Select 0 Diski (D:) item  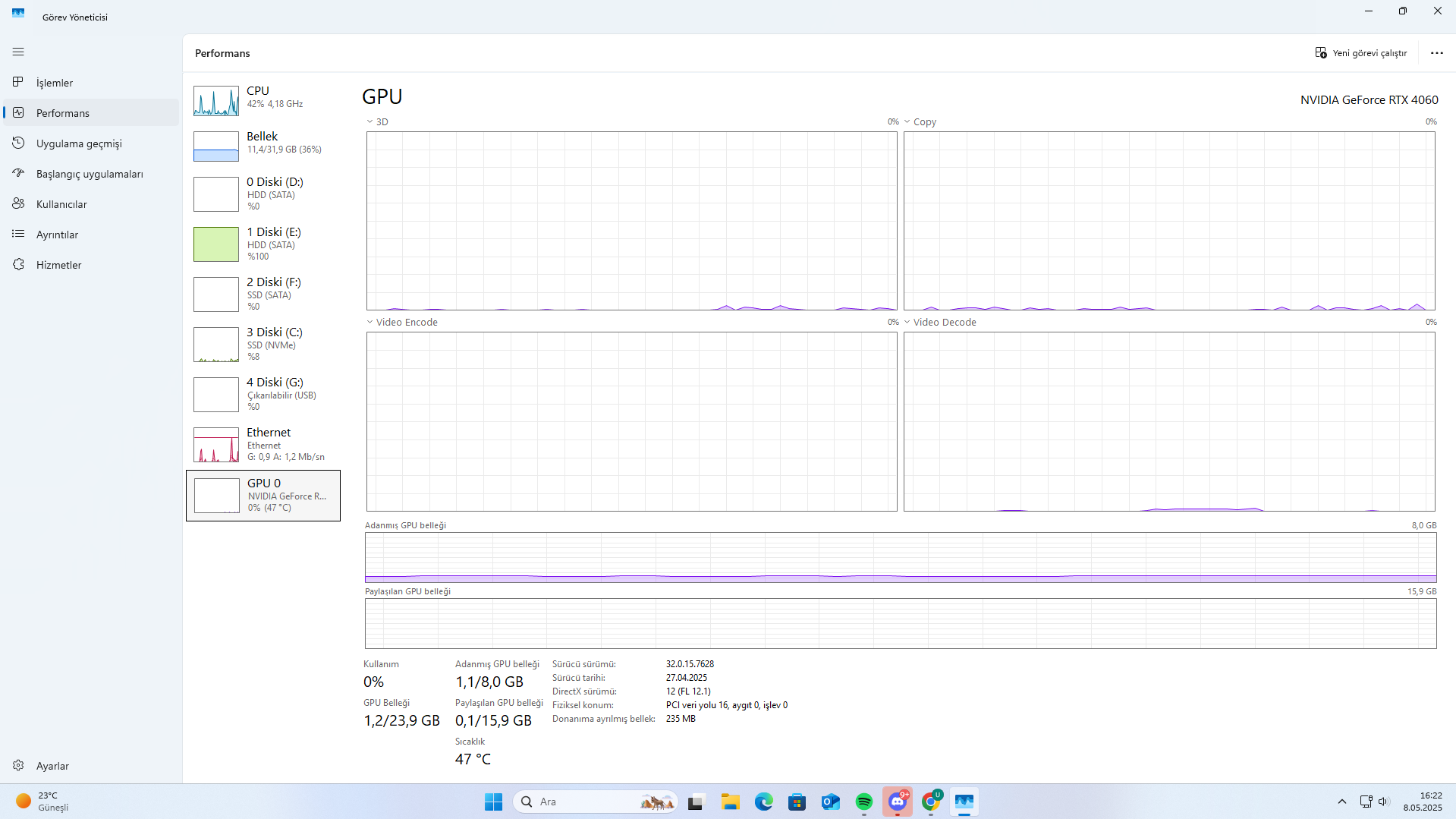click(263, 194)
